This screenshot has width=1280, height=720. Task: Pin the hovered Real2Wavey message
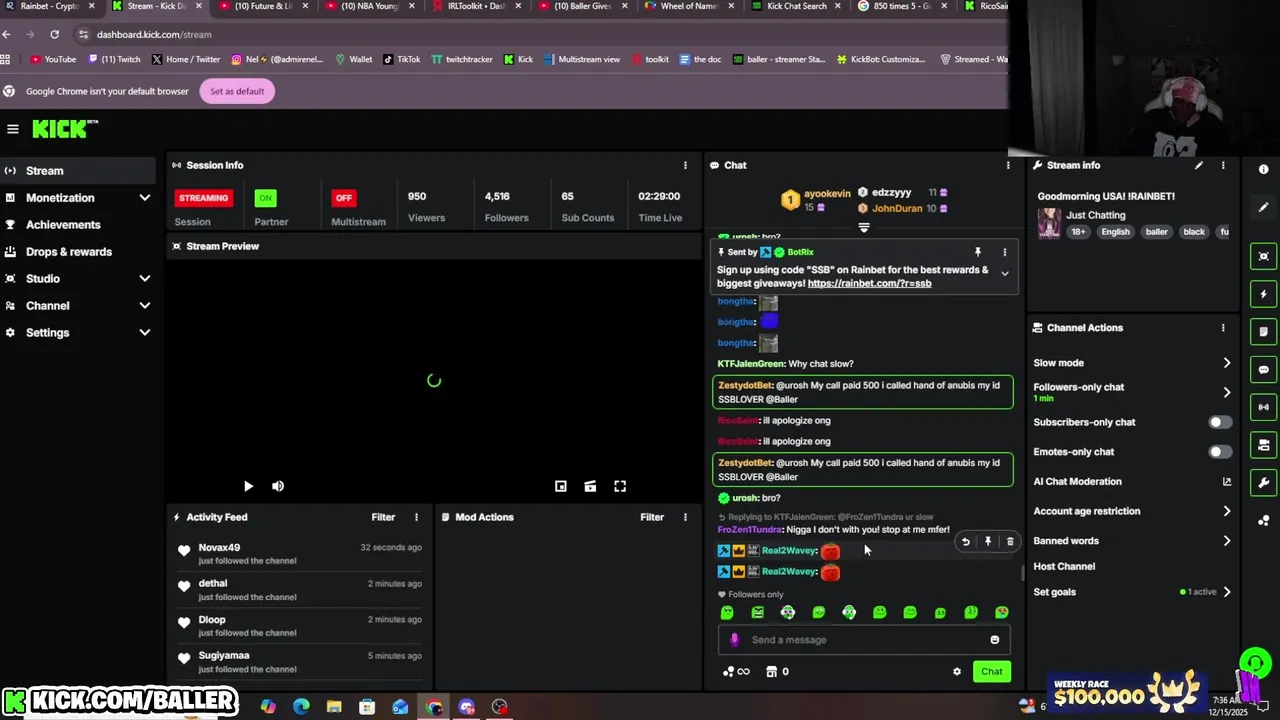pyautogui.click(x=988, y=542)
